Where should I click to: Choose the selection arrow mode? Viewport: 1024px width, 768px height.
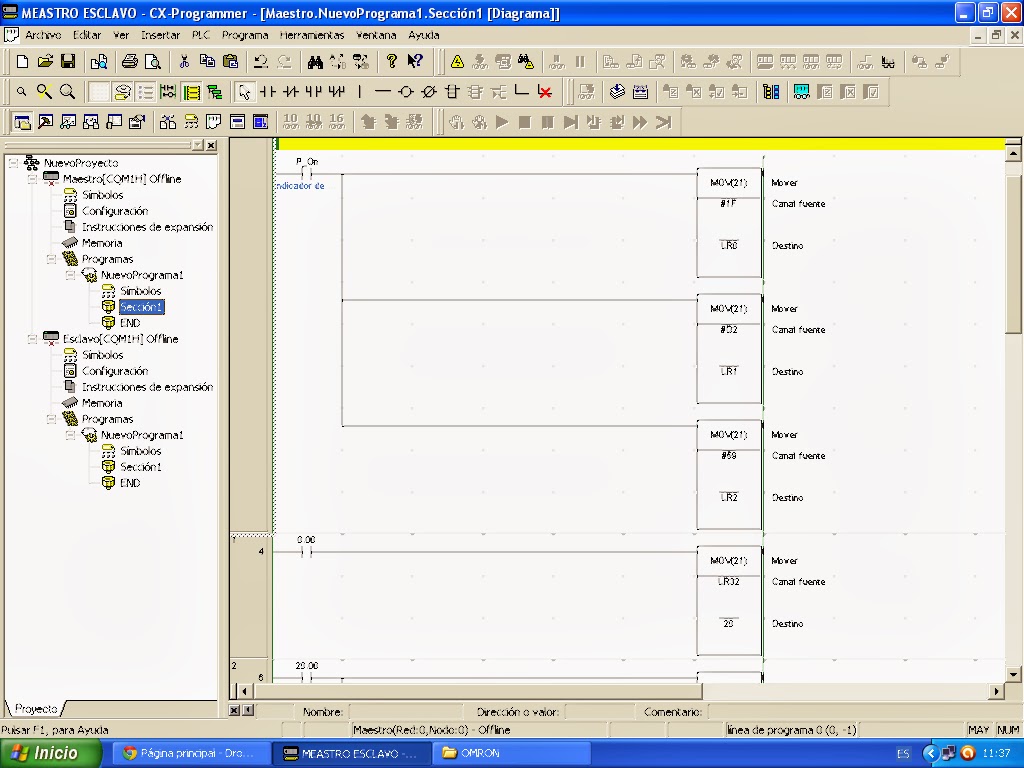(244, 92)
